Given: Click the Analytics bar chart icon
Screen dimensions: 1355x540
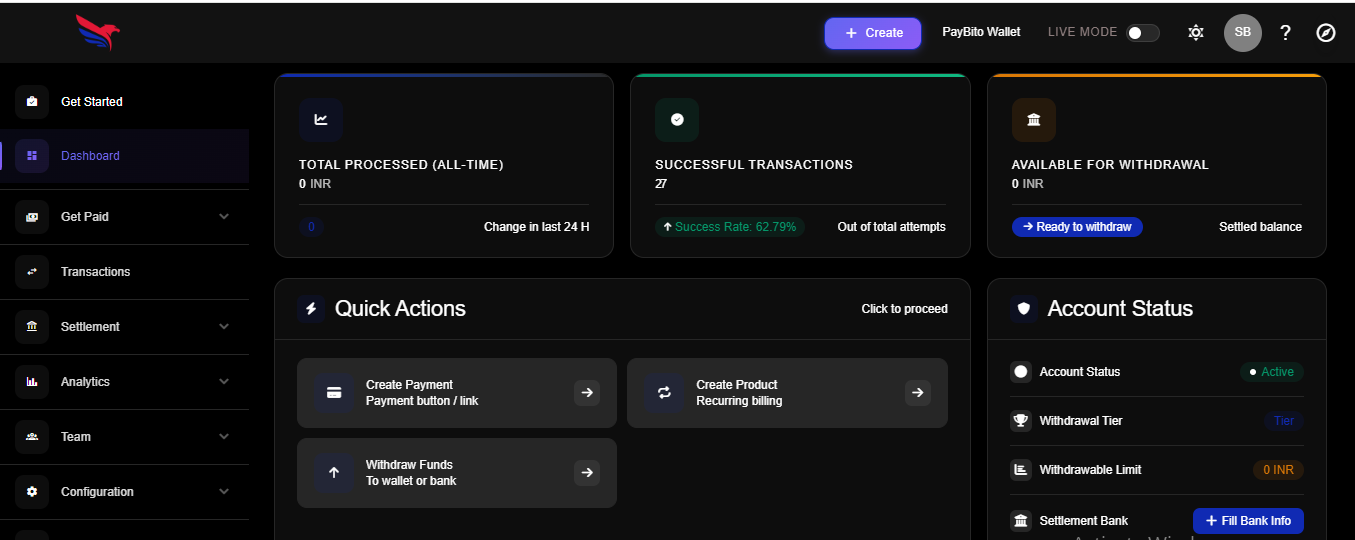Looking at the screenshot, I should [x=32, y=382].
